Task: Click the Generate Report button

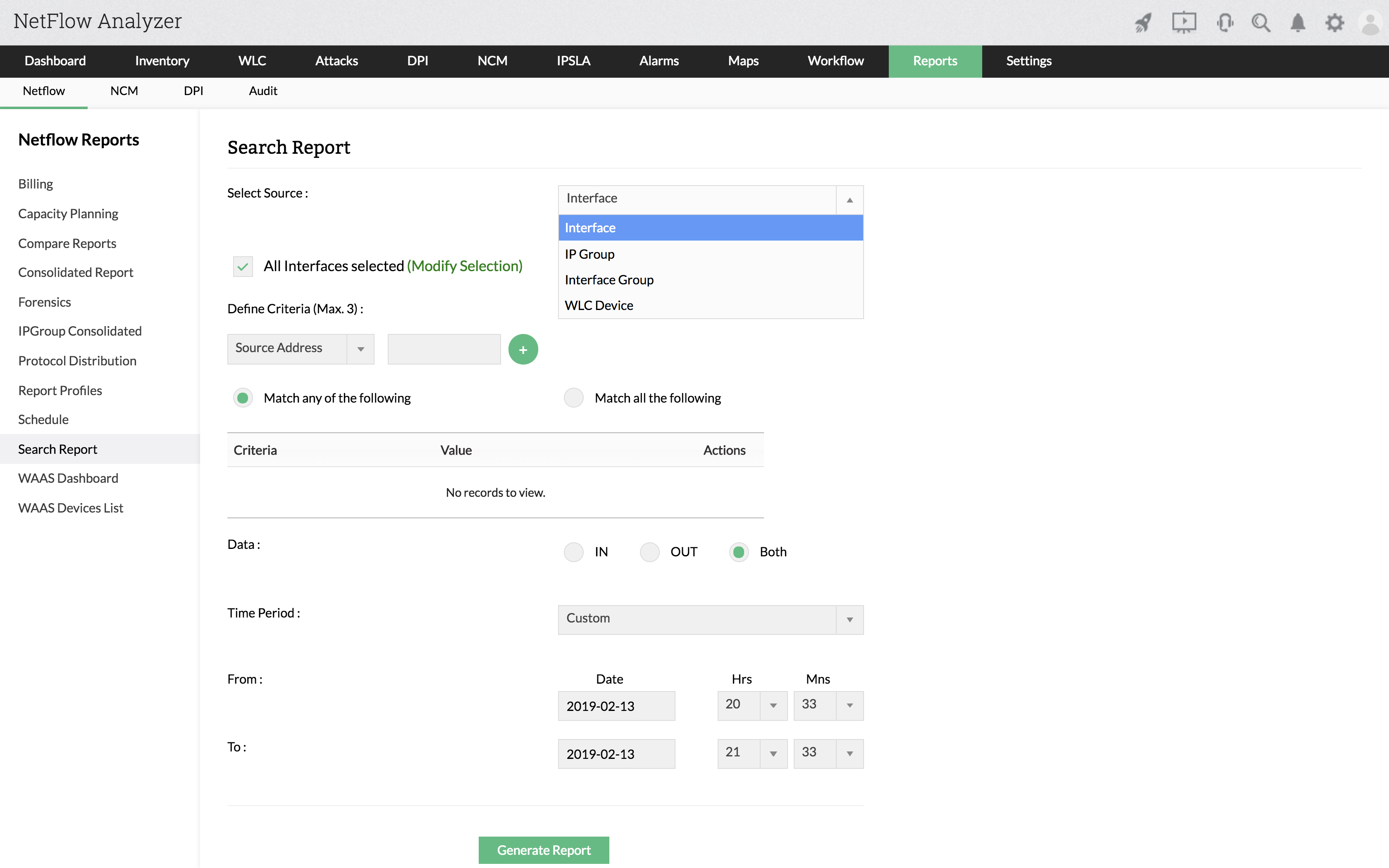Action: [x=544, y=850]
